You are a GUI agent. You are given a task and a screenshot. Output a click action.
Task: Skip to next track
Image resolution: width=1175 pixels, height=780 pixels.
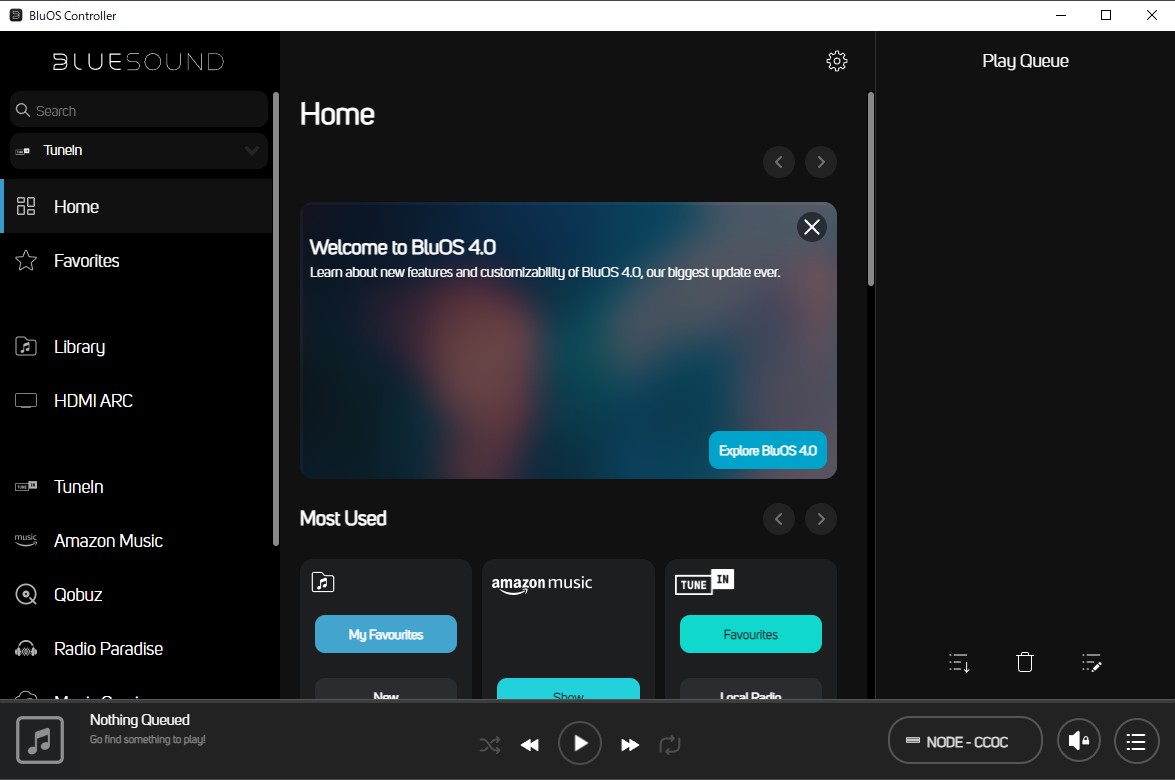tap(630, 744)
